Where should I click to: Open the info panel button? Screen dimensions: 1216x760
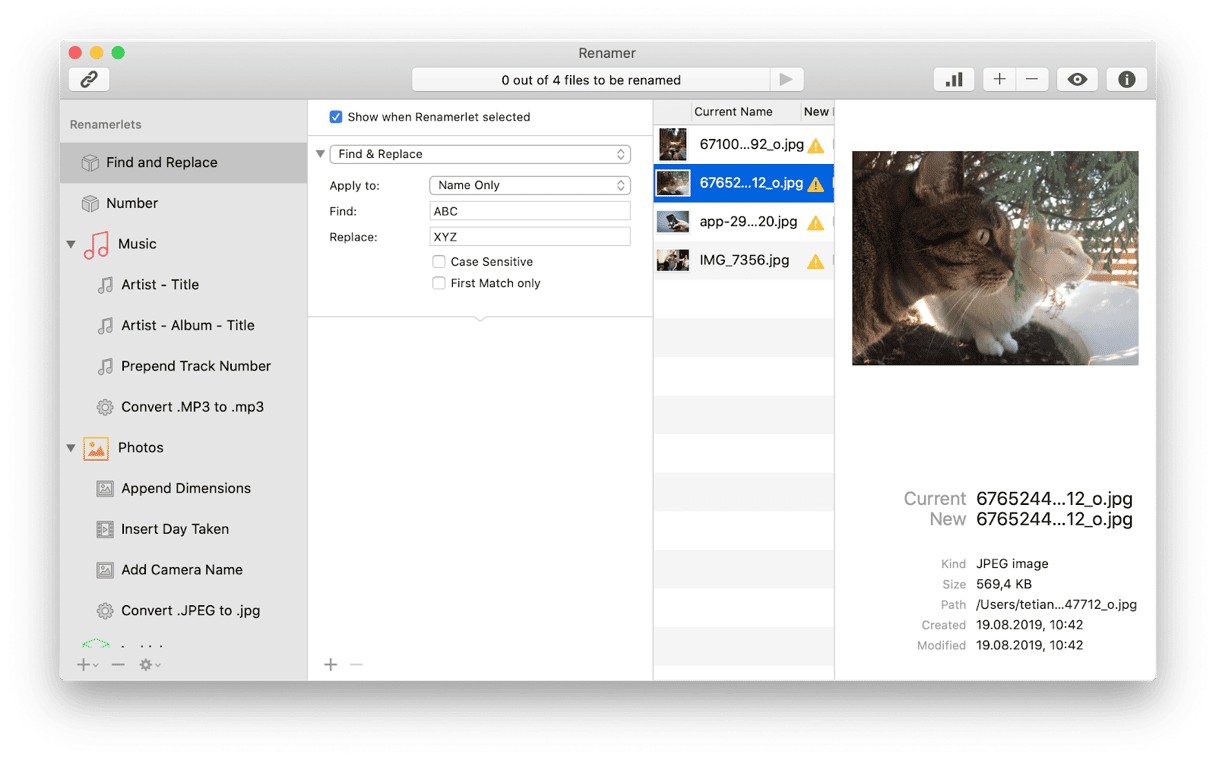[x=1126, y=80]
